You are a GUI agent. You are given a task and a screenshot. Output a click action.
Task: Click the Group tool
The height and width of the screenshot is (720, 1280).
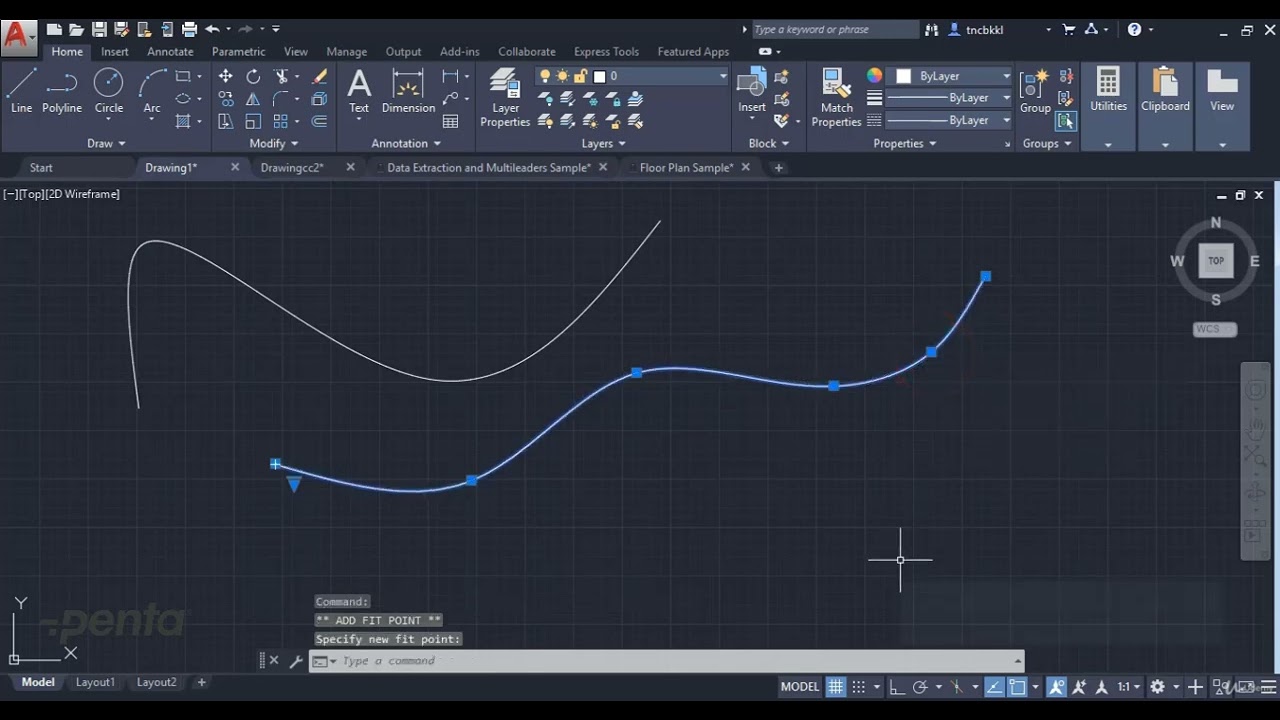(1035, 91)
